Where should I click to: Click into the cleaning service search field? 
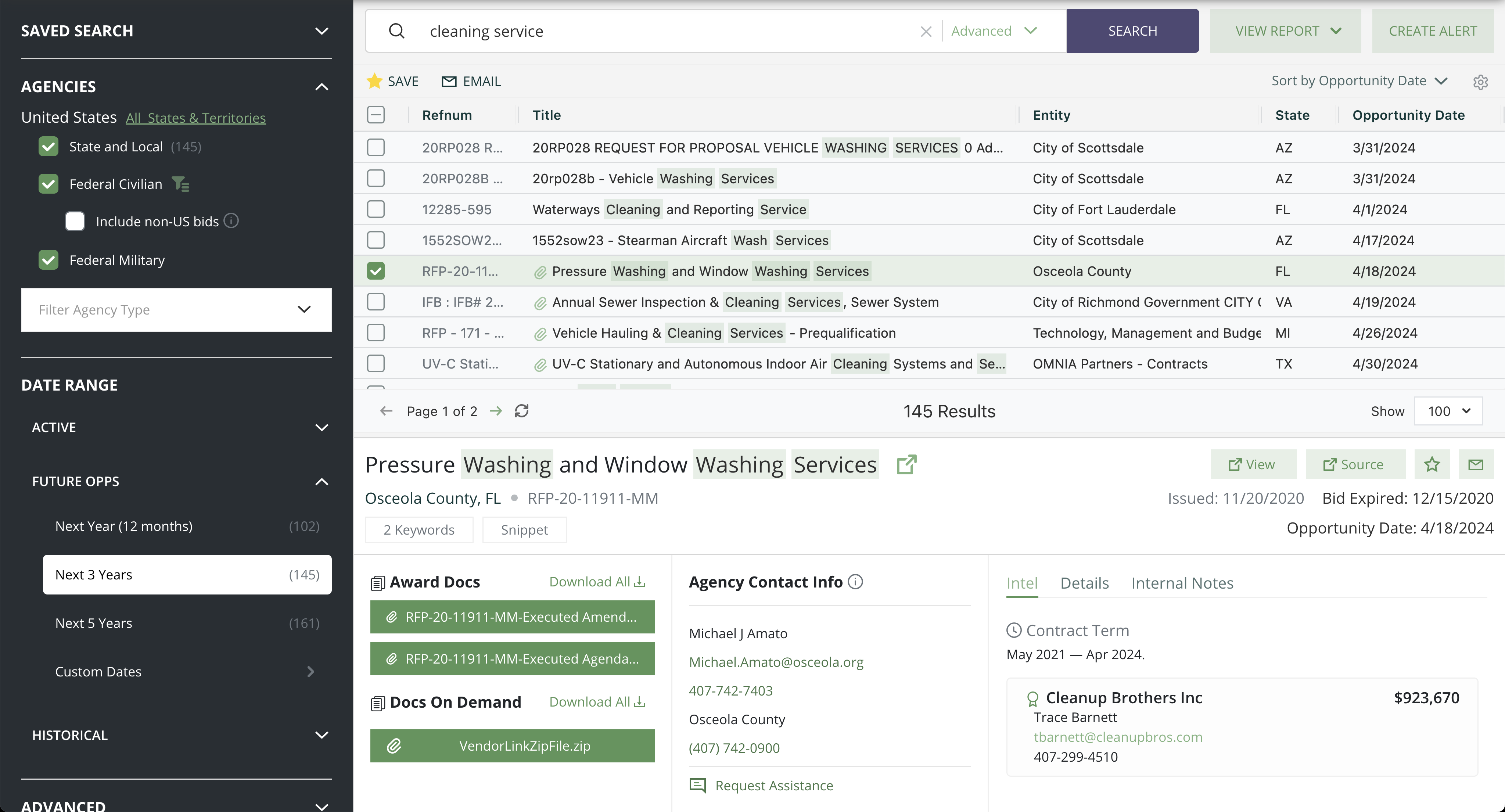666,32
